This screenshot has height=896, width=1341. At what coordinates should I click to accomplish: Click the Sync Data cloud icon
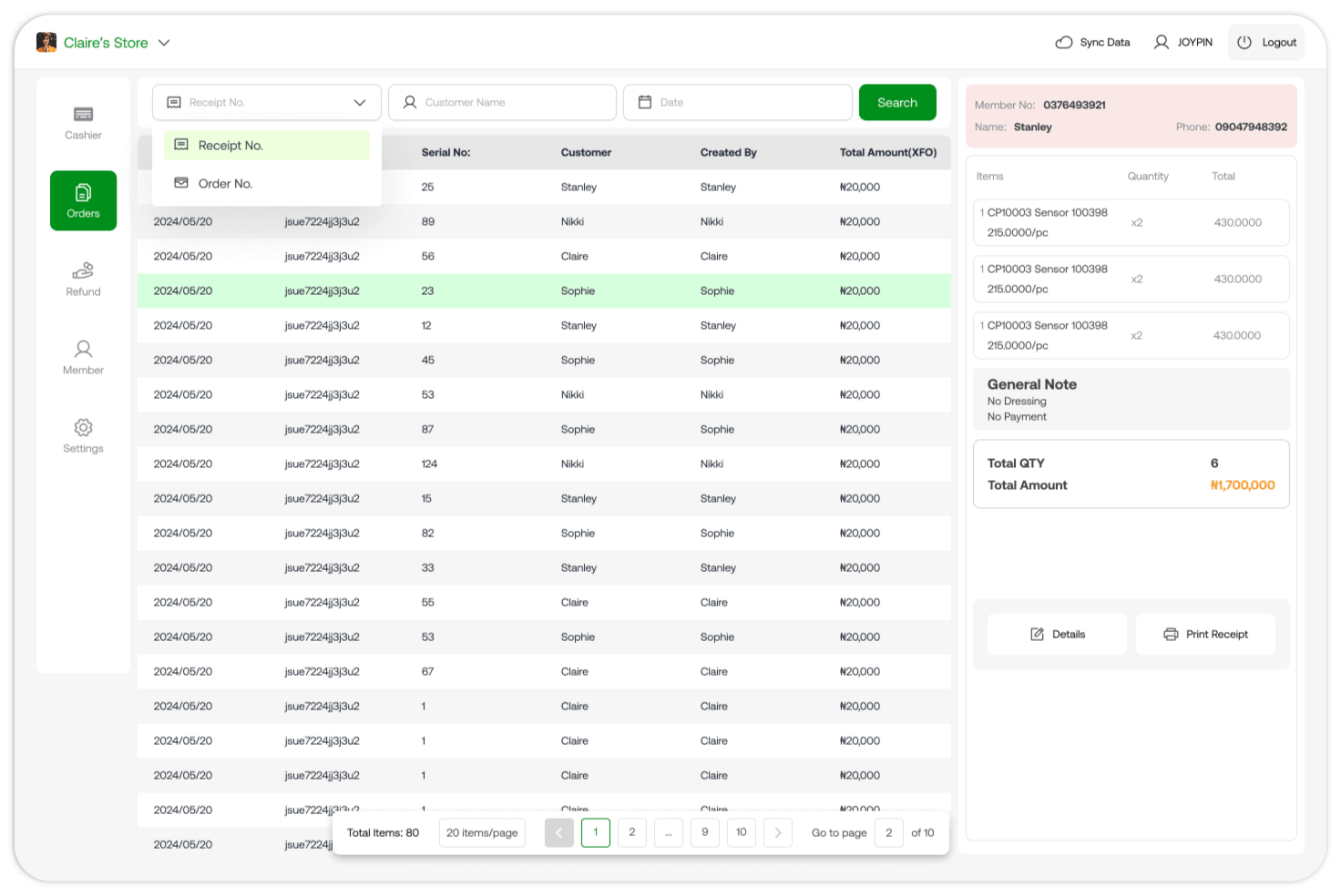(1063, 43)
